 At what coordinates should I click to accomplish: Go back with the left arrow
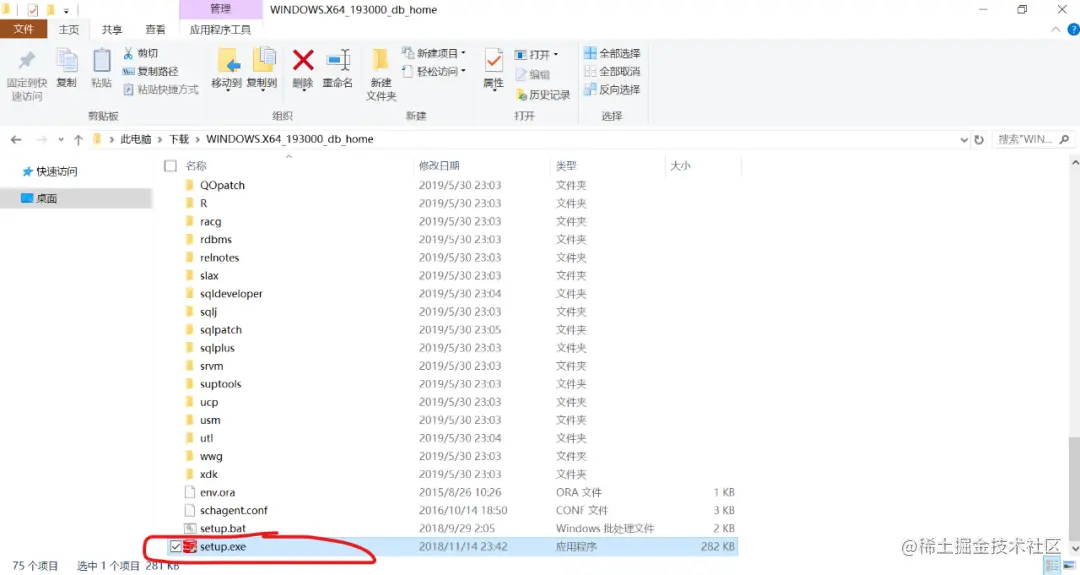16,140
